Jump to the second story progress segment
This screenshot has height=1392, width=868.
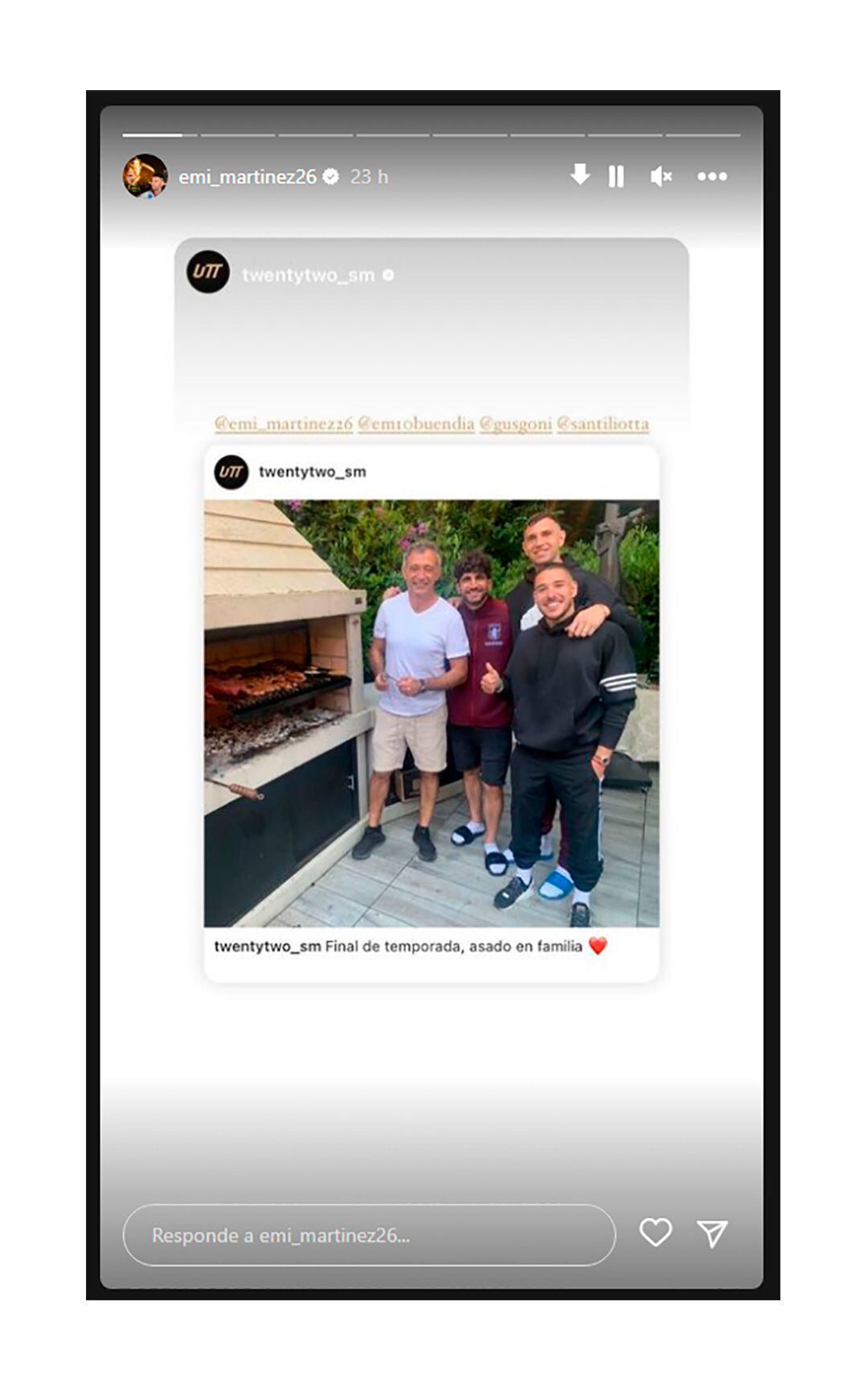(x=237, y=135)
